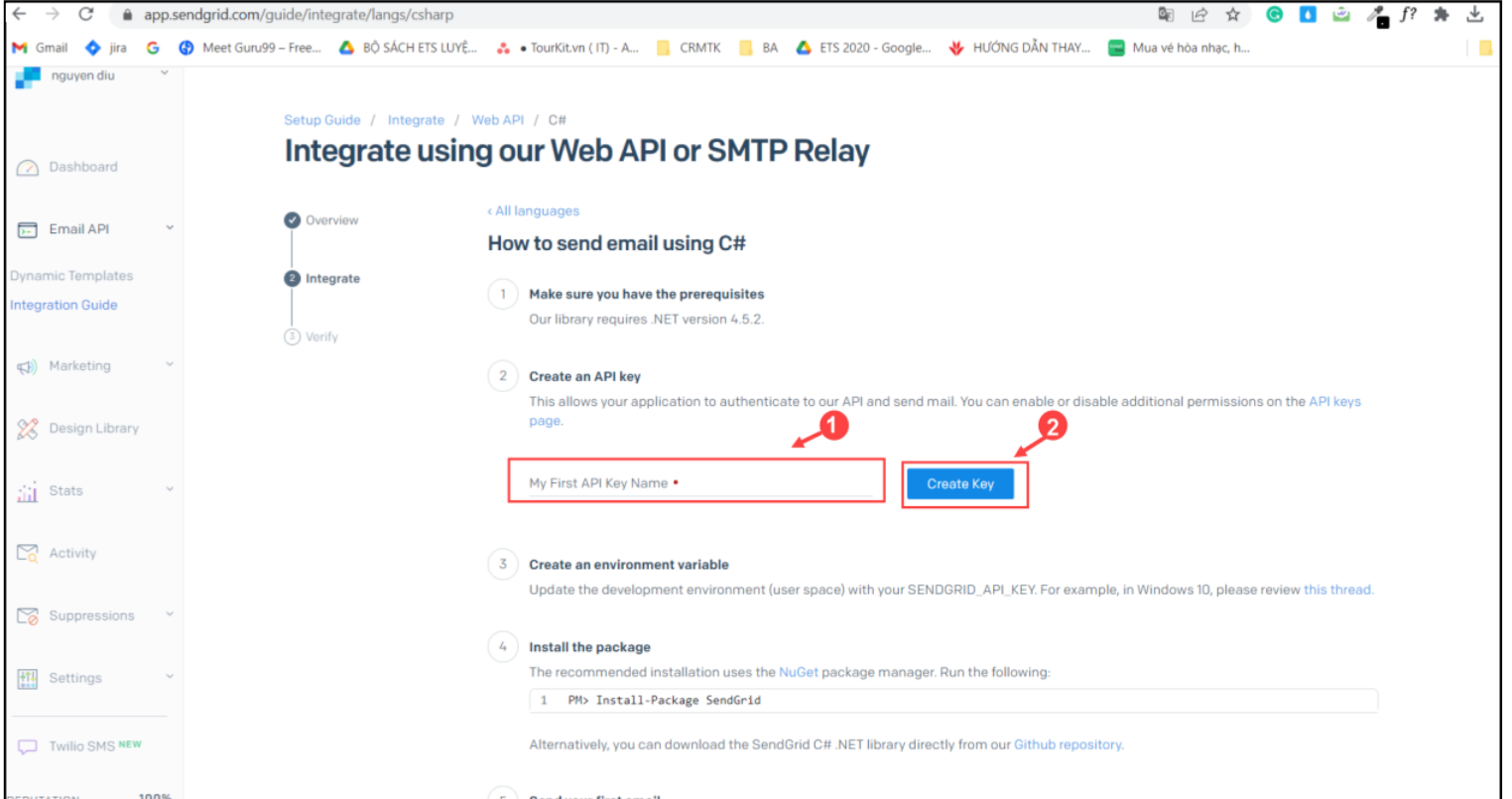Open the Grammarly extension icon
Image resolution: width=1512 pixels, height=799 pixels.
pyautogui.click(x=1275, y=14)
